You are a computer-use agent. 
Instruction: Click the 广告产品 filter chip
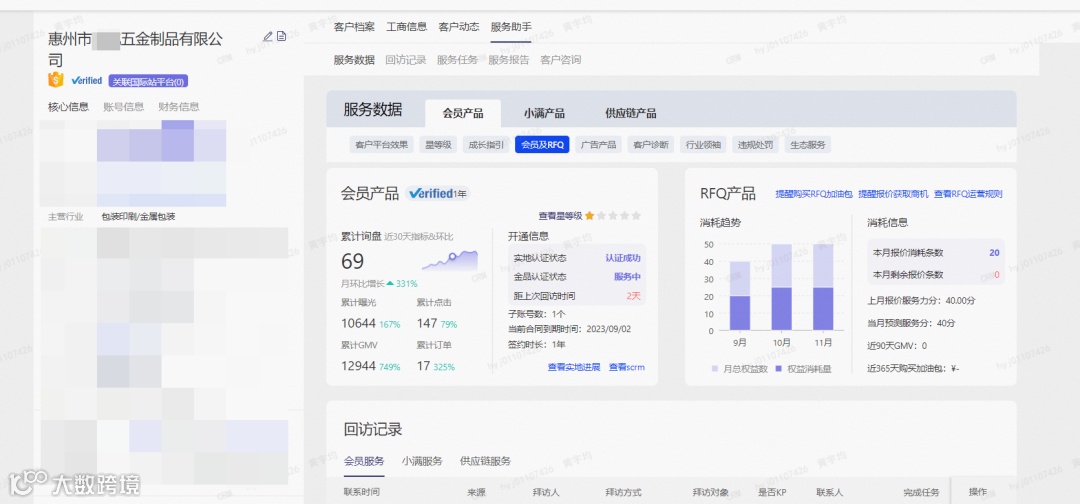click(x=598, y=145)
